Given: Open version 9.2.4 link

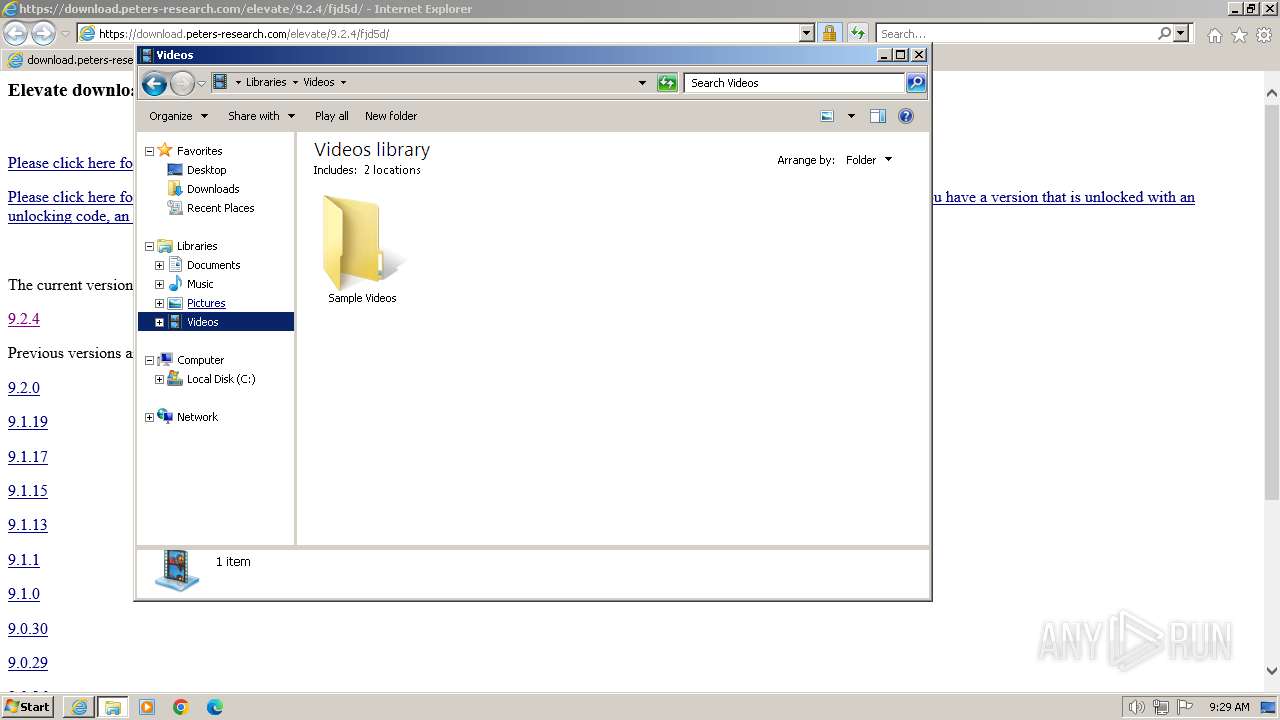Looking at the screenshot, I should tap(24, 319).
